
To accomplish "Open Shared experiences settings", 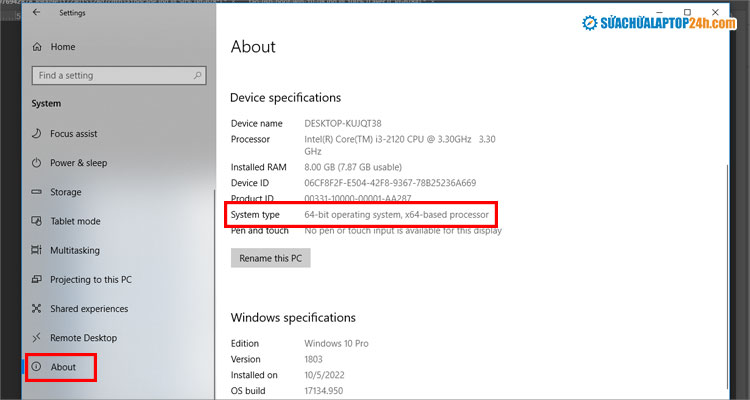I will (x=89, y=309).
